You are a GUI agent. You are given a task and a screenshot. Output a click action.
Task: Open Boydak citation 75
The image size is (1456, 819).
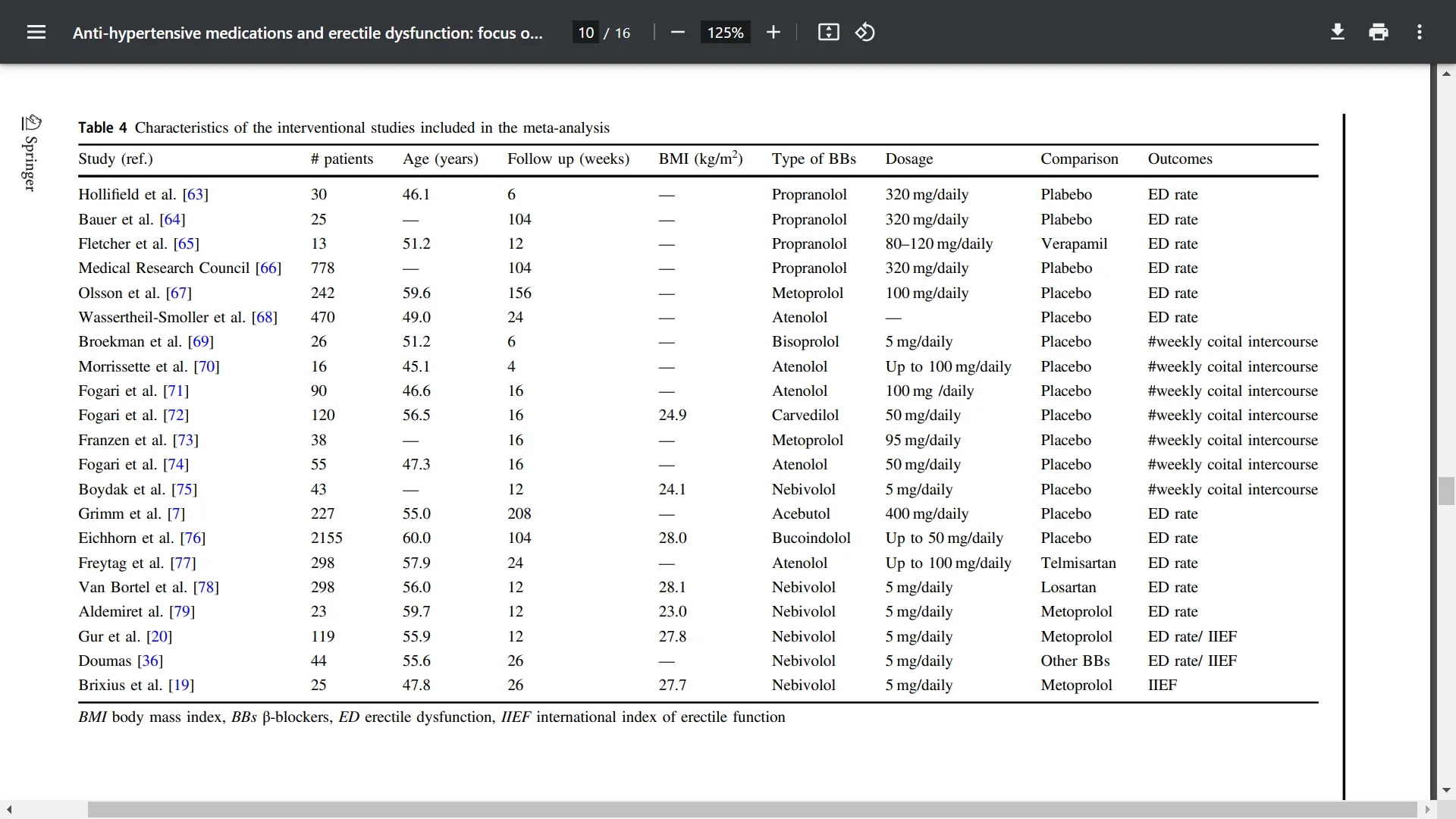[x=184, y=489]
